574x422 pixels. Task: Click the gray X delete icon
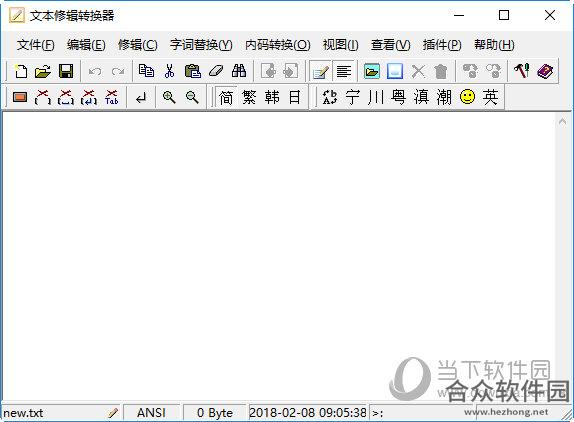[418, 71]
